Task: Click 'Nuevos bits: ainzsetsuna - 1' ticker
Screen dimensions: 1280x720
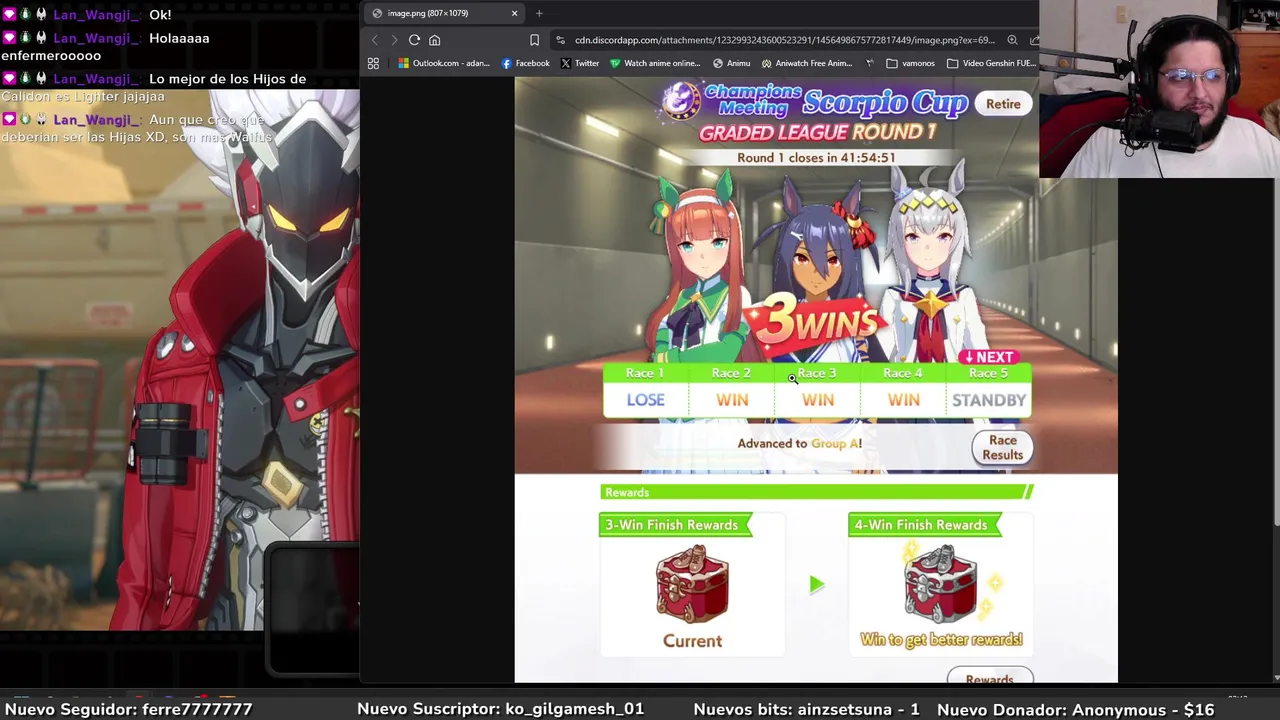Action: pos(806,709)
